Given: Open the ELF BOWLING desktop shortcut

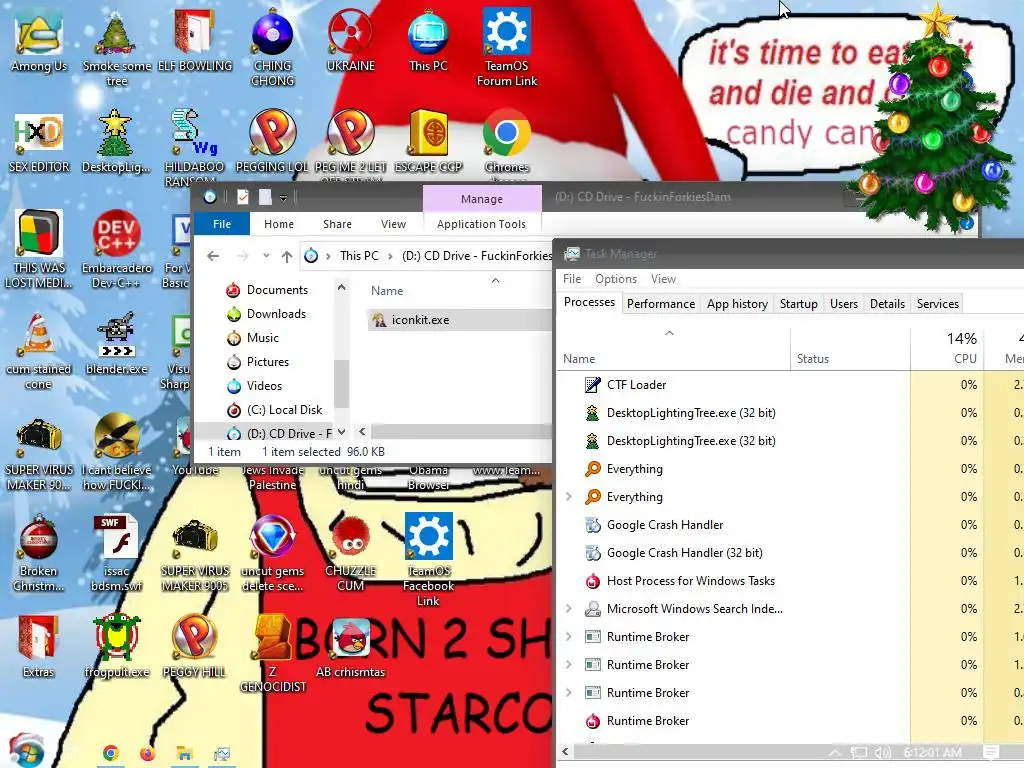Looking at the screenshot, I should (195, 40).
